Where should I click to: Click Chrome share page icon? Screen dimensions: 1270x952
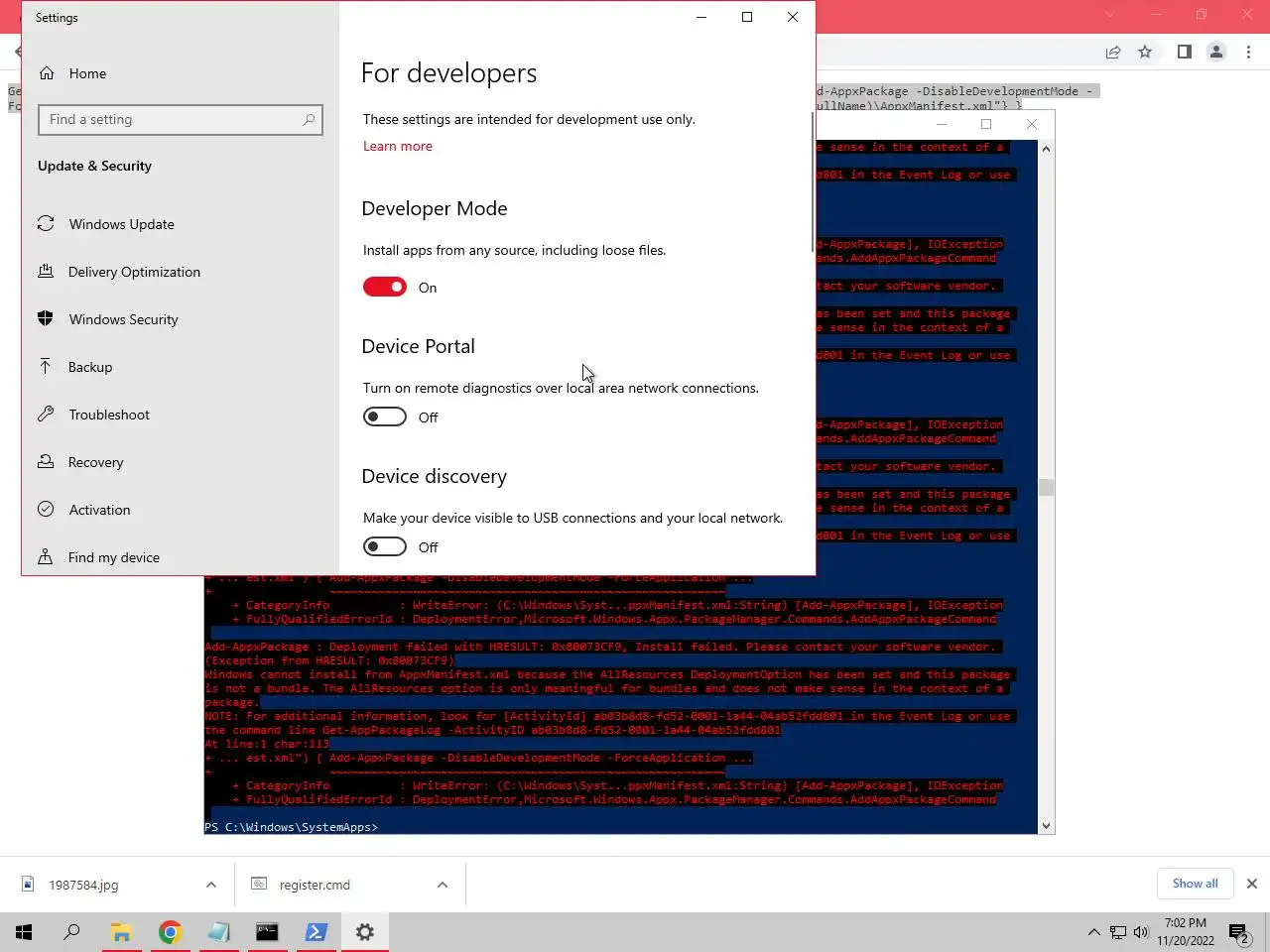click(1113, 52)
